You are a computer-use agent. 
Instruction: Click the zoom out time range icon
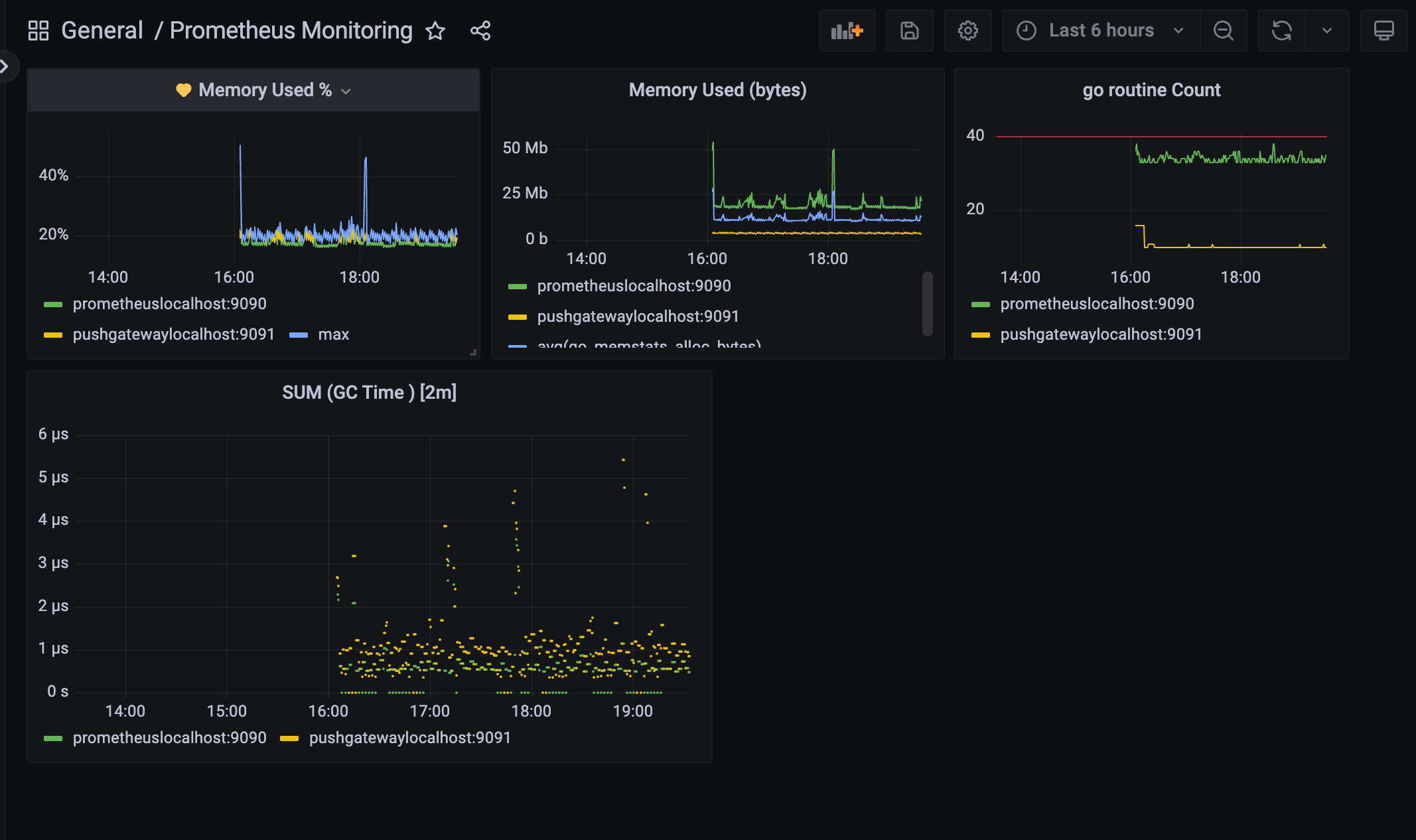pyautogui.click(x=1223, y=31)
